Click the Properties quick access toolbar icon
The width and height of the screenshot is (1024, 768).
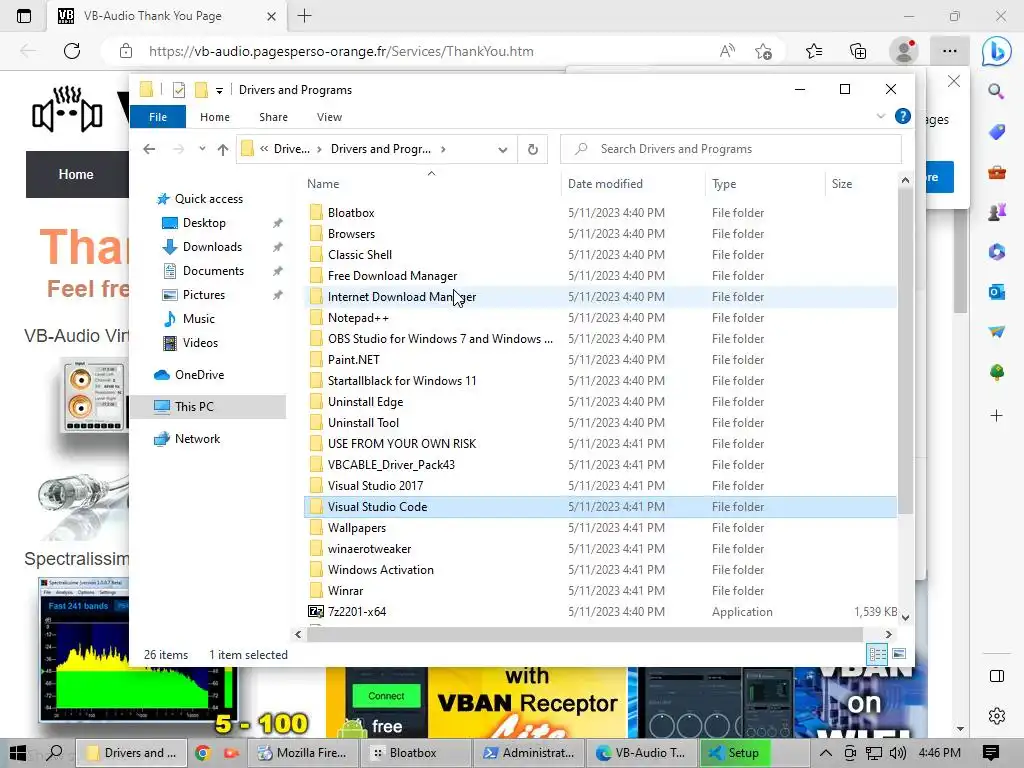[x=179, y=90]
